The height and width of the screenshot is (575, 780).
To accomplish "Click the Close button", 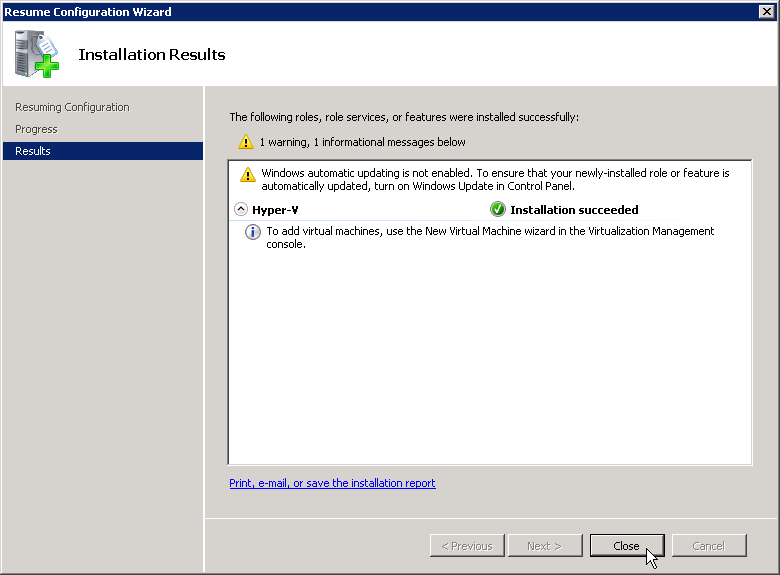I will pyautogui.click(x=627, y=546).
